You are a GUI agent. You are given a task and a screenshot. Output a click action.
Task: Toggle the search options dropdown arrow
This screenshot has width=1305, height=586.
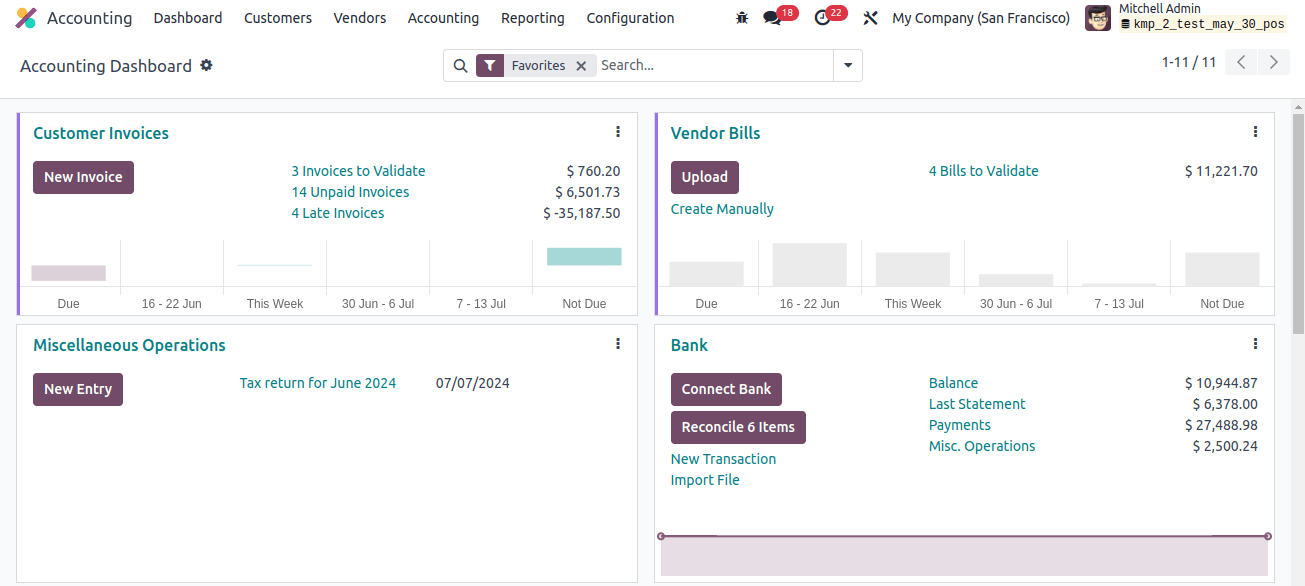click(x=848, y=66)
